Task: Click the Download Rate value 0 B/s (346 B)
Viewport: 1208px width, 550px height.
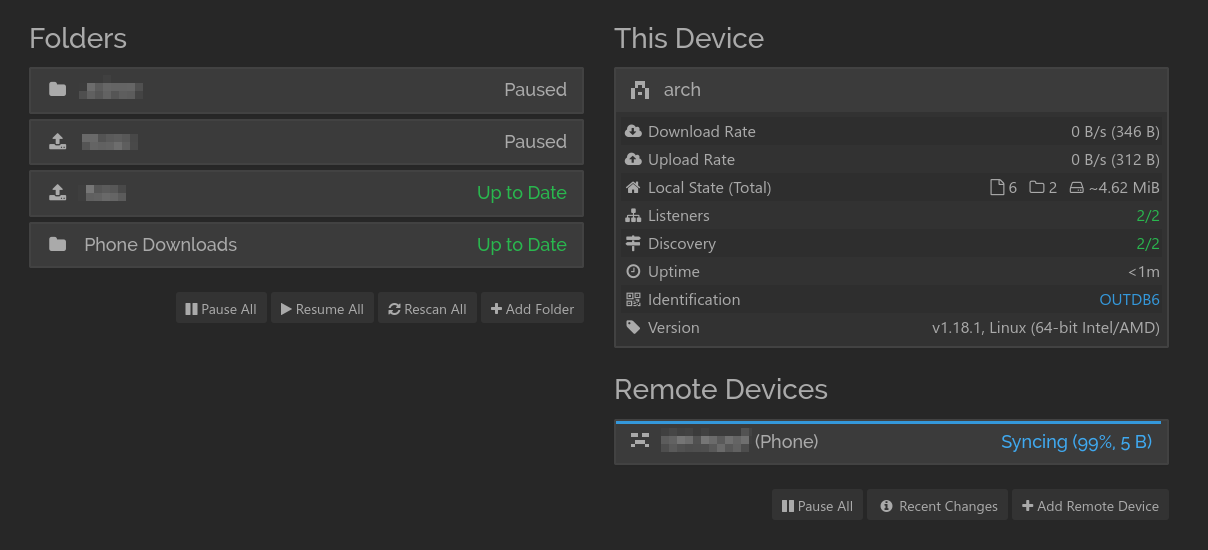Action: (x=1115, y=132)
